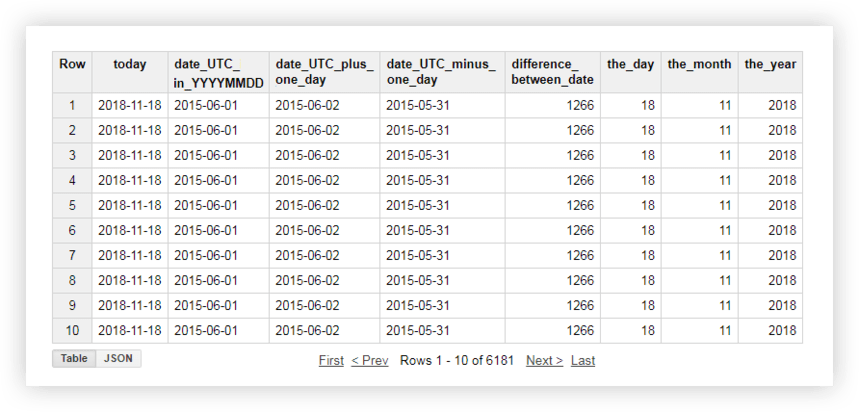The width and height of the screenshot is (859, 412).
Task: Select the date_UTC_minus_one_day column header
Action: (x=441, y=72)
